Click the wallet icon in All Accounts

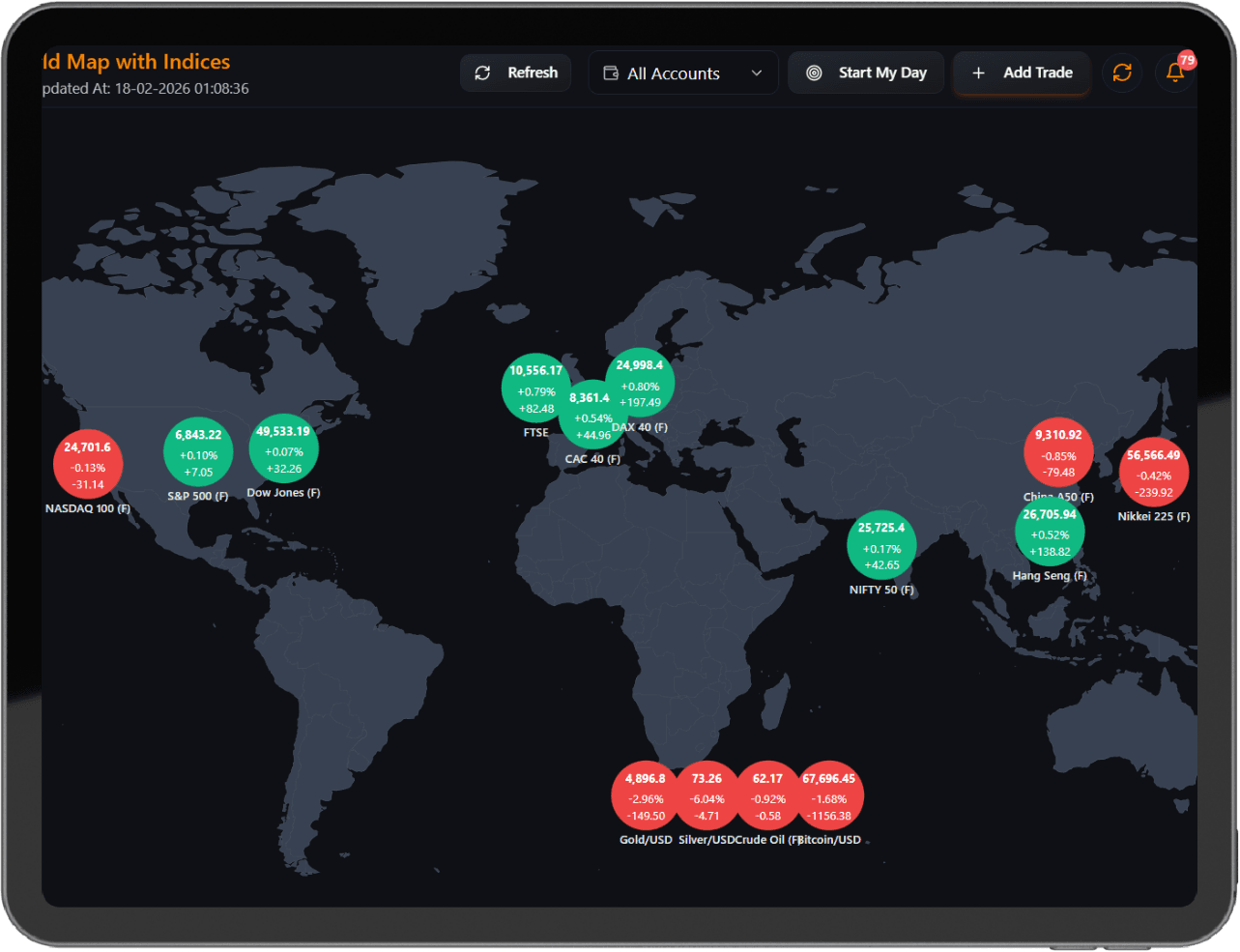pos(611,73)
